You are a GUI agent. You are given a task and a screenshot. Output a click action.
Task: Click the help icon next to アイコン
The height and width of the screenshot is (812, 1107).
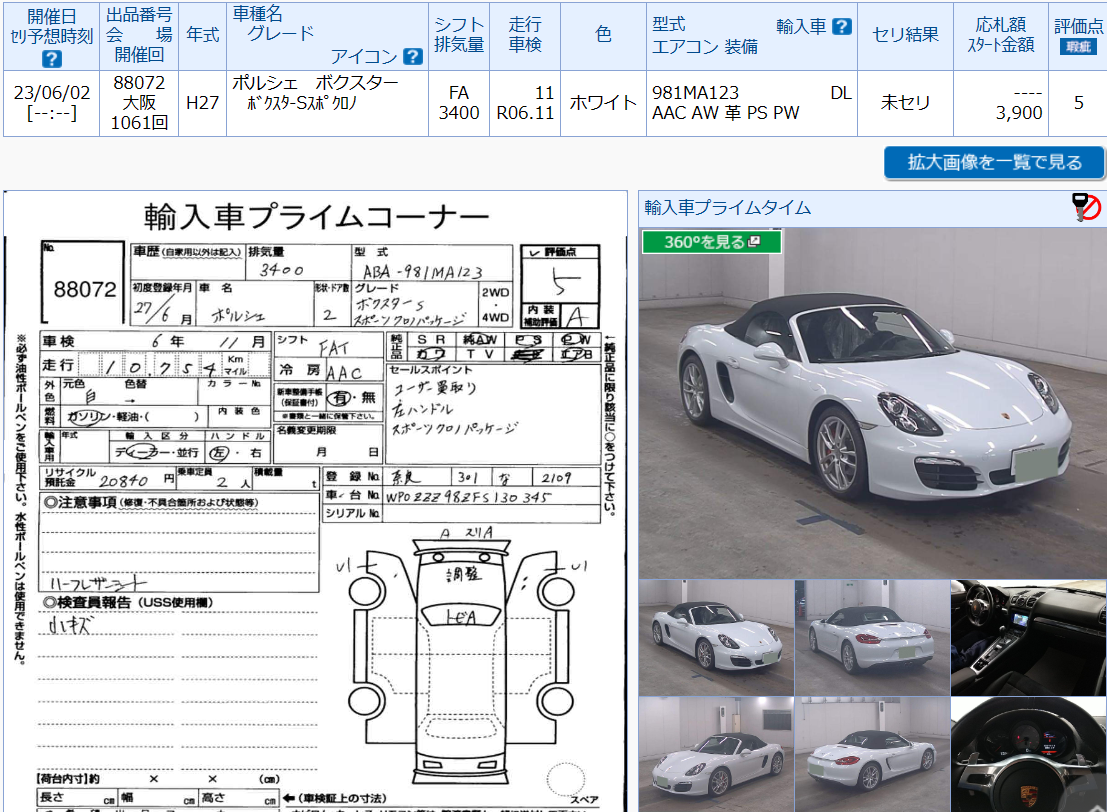pos(413,56)
